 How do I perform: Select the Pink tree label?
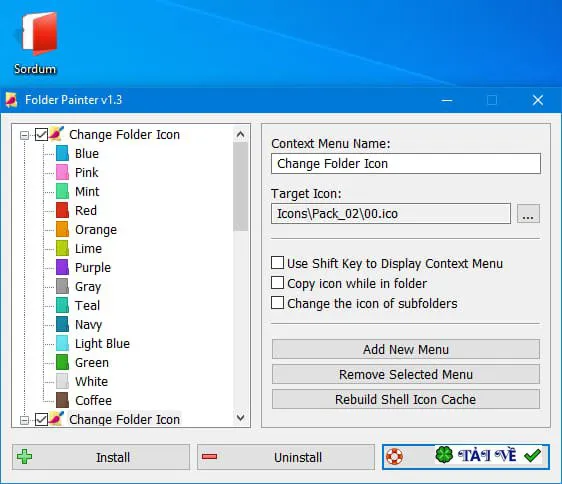coord(86,172)
